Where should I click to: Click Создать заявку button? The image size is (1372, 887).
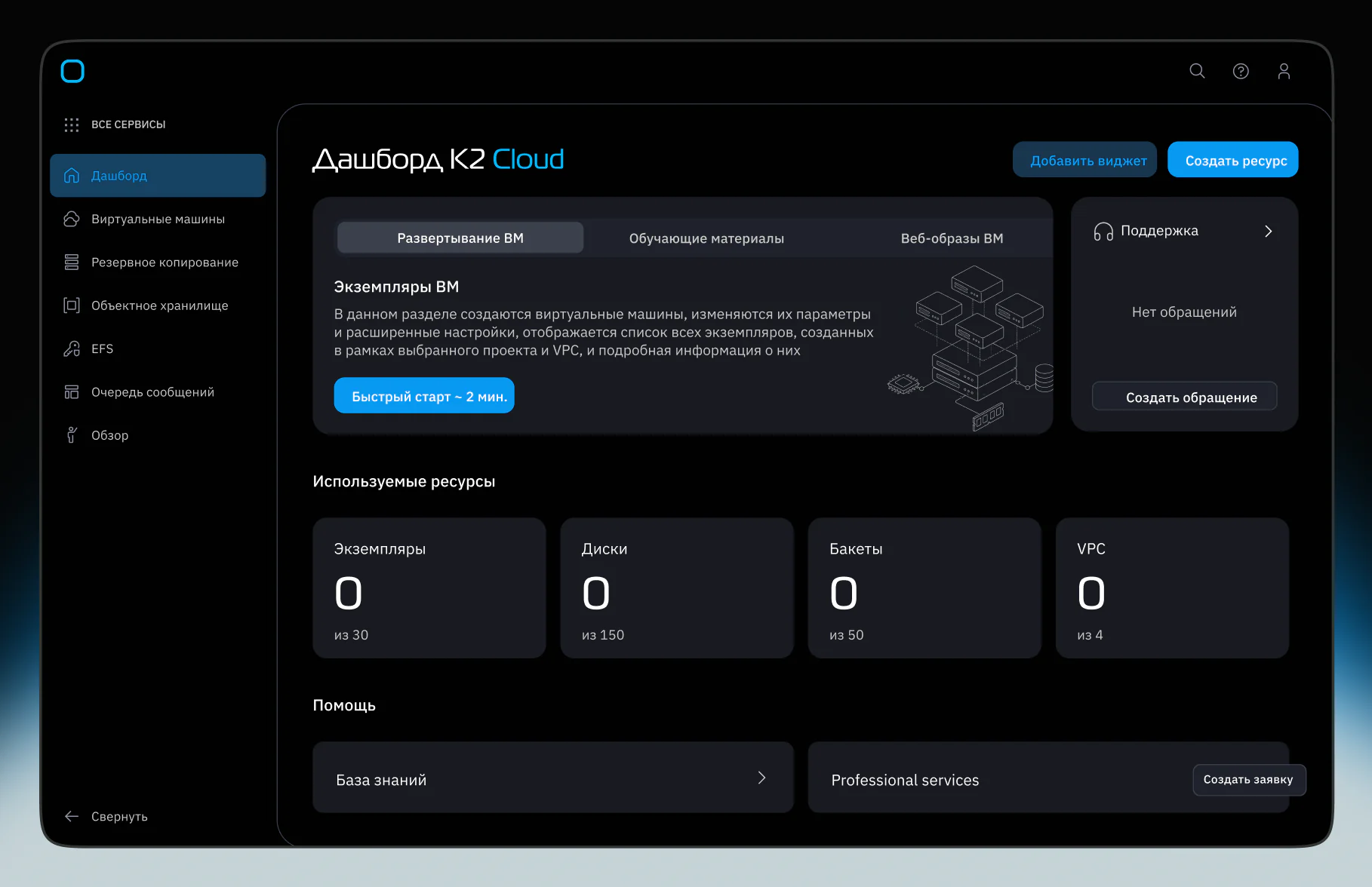click(1248, 780)
